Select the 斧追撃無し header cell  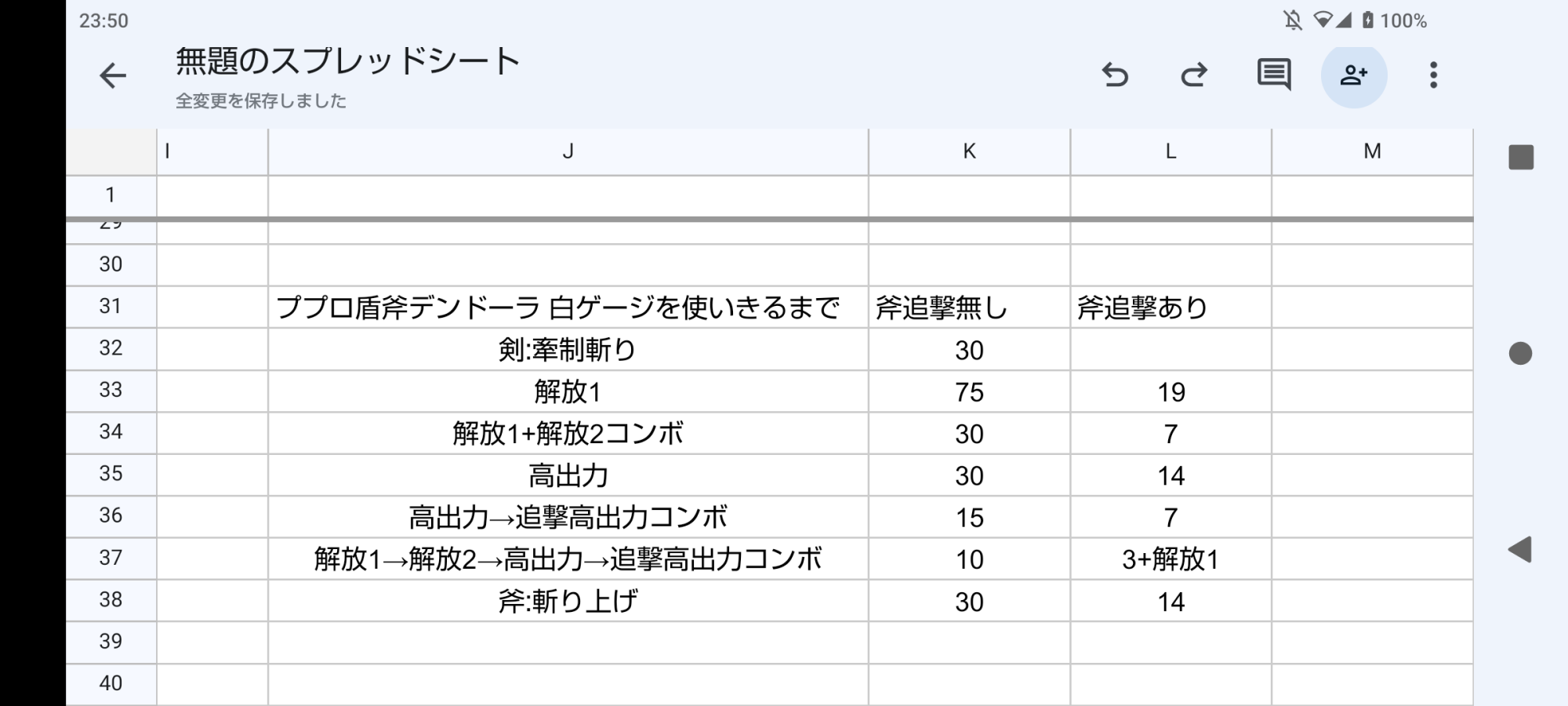point(969,308)
